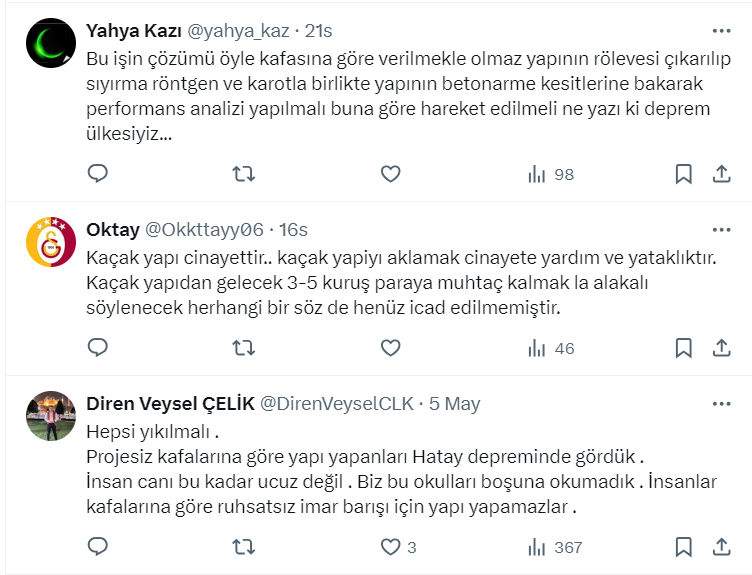Open Yahya Kazı's profile picture
The width and height of the screenshot is (752, 575).
click(x=48, y=46)
